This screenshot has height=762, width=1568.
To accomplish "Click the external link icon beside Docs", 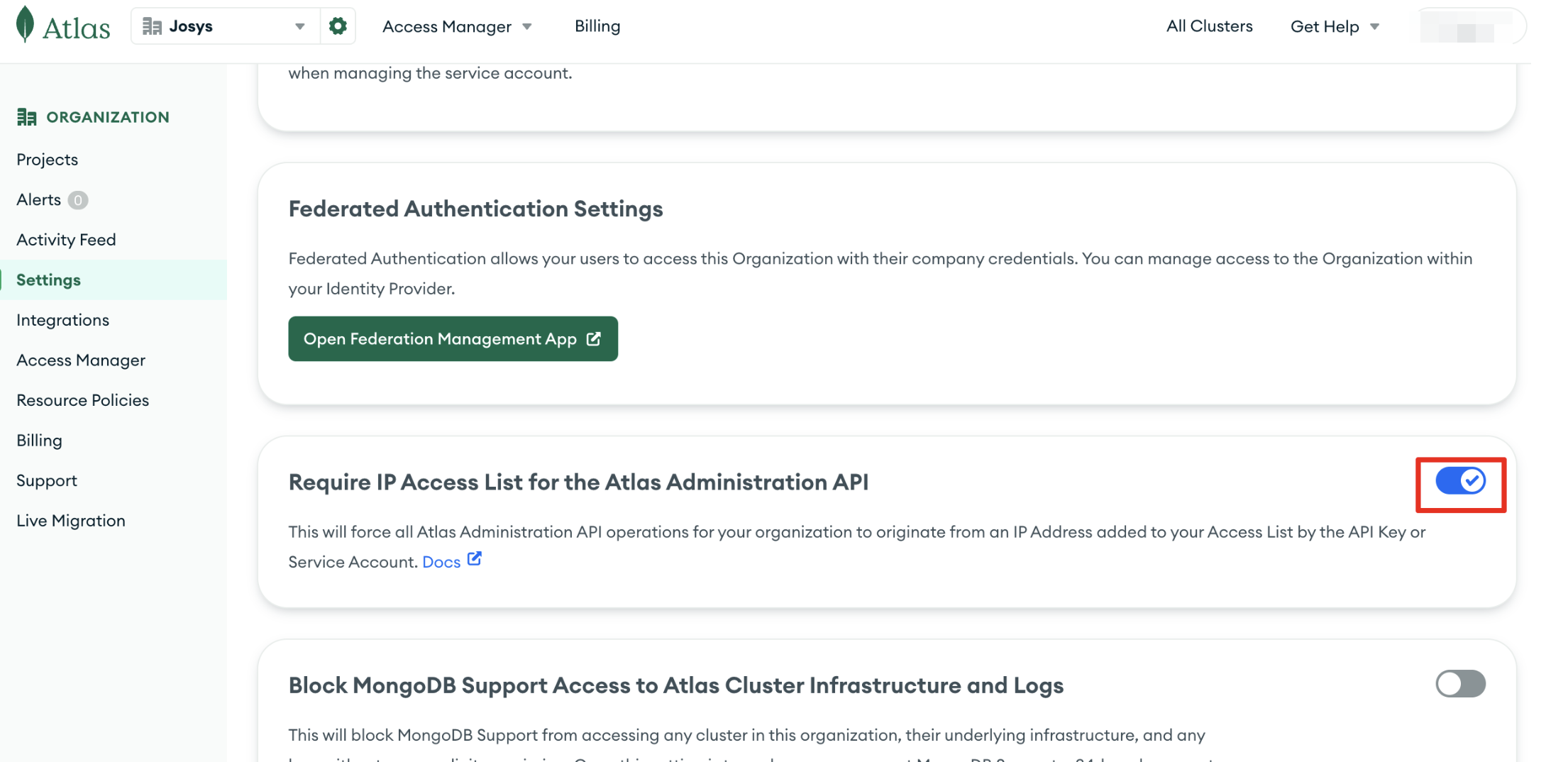I will tap(475, 560).
